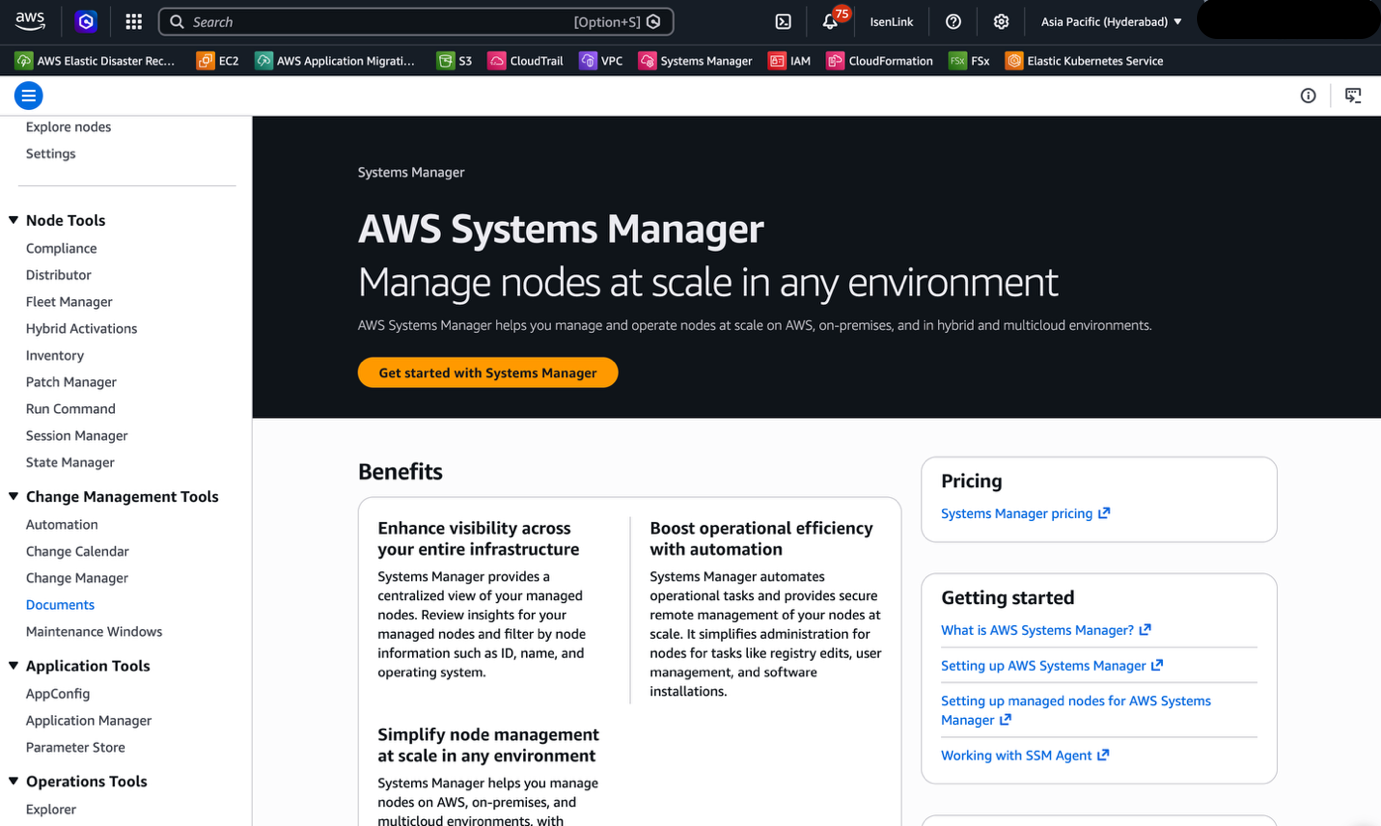Open Explore nodes in sidebar
The height and width of the screenshot is (826, 1381).
(x=69, y=127)
